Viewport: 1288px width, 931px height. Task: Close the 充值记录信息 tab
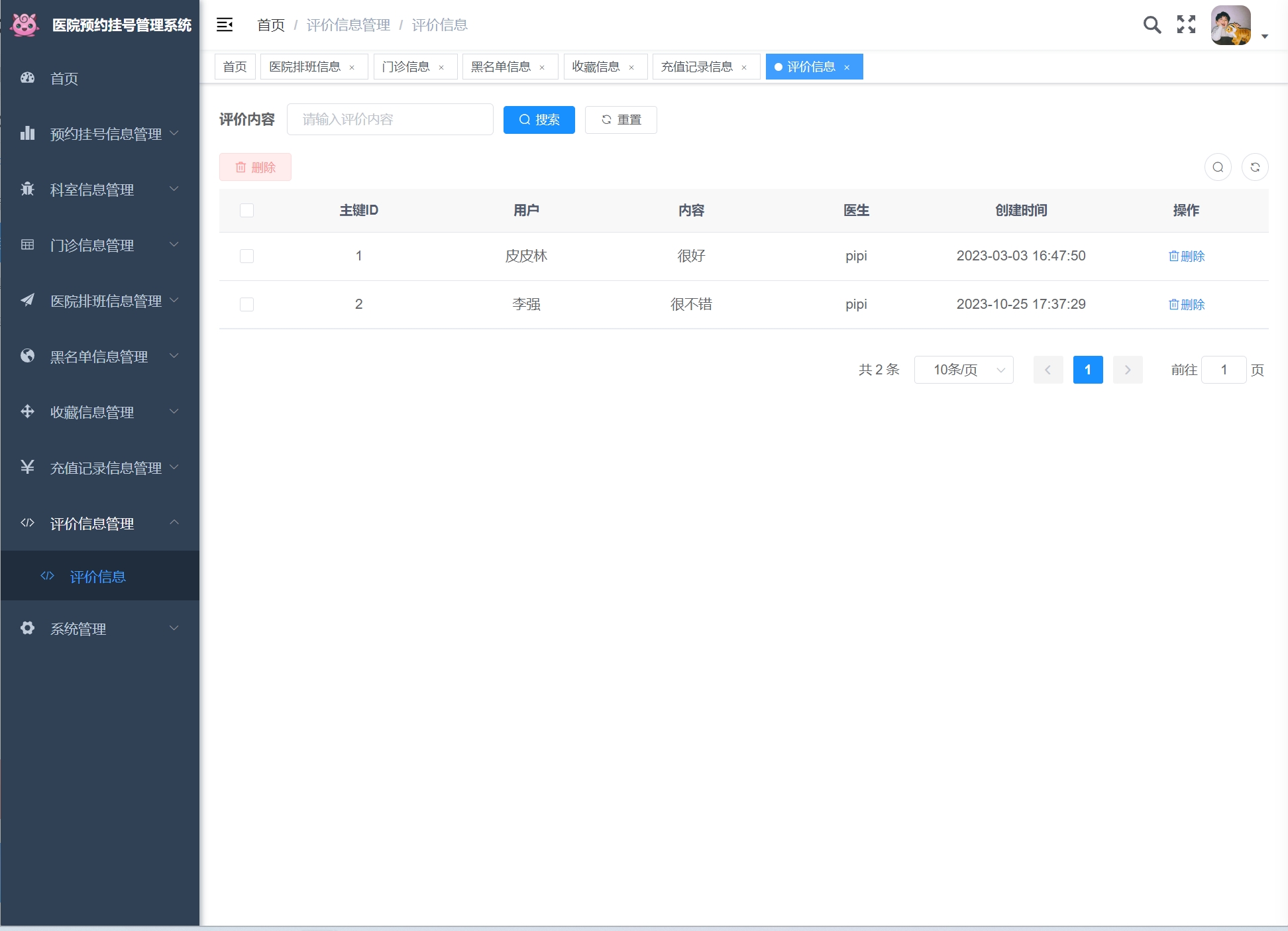click(744, 68)
